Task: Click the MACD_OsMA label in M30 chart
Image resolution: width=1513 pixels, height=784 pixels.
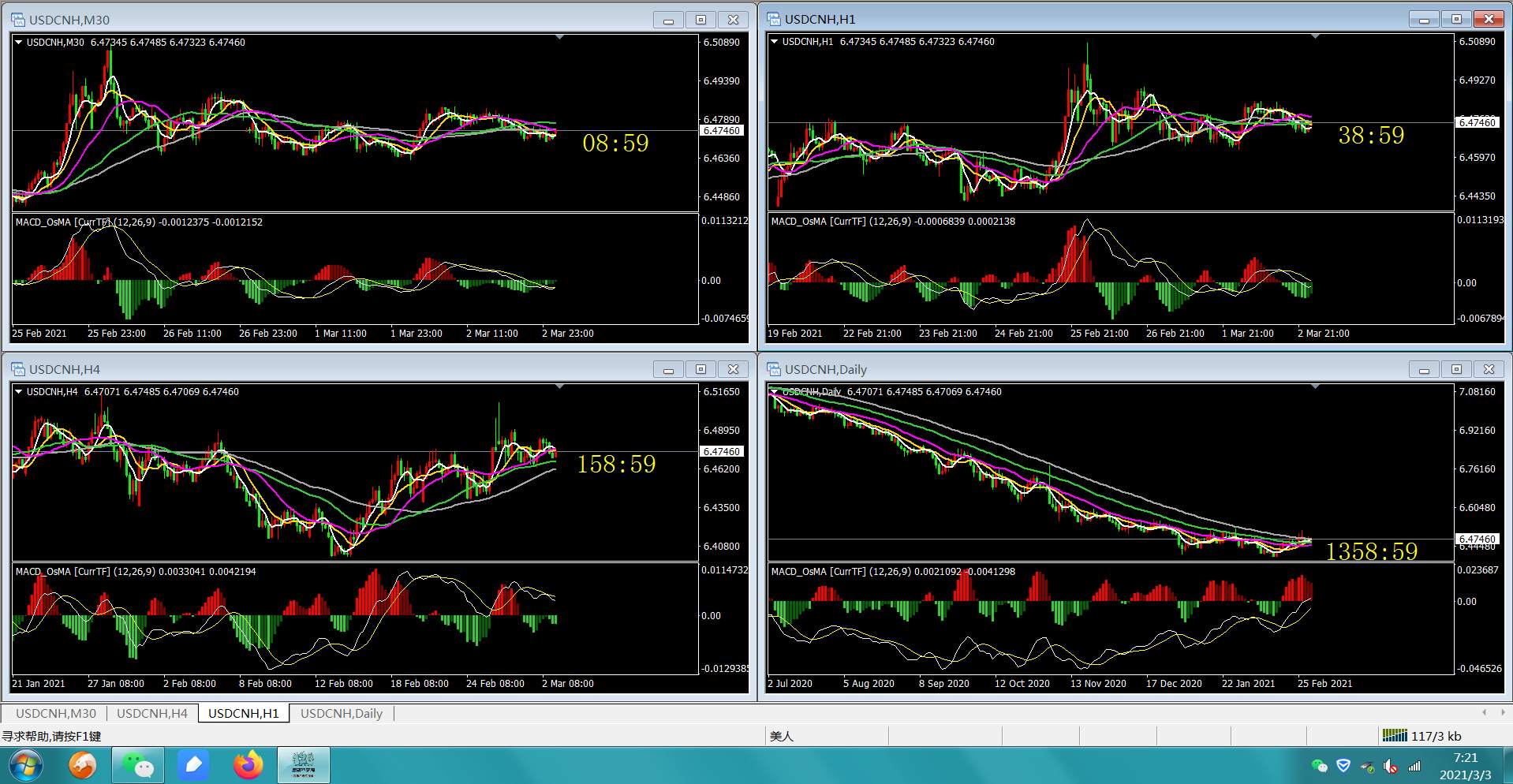Action: click(x=139, y=222)
